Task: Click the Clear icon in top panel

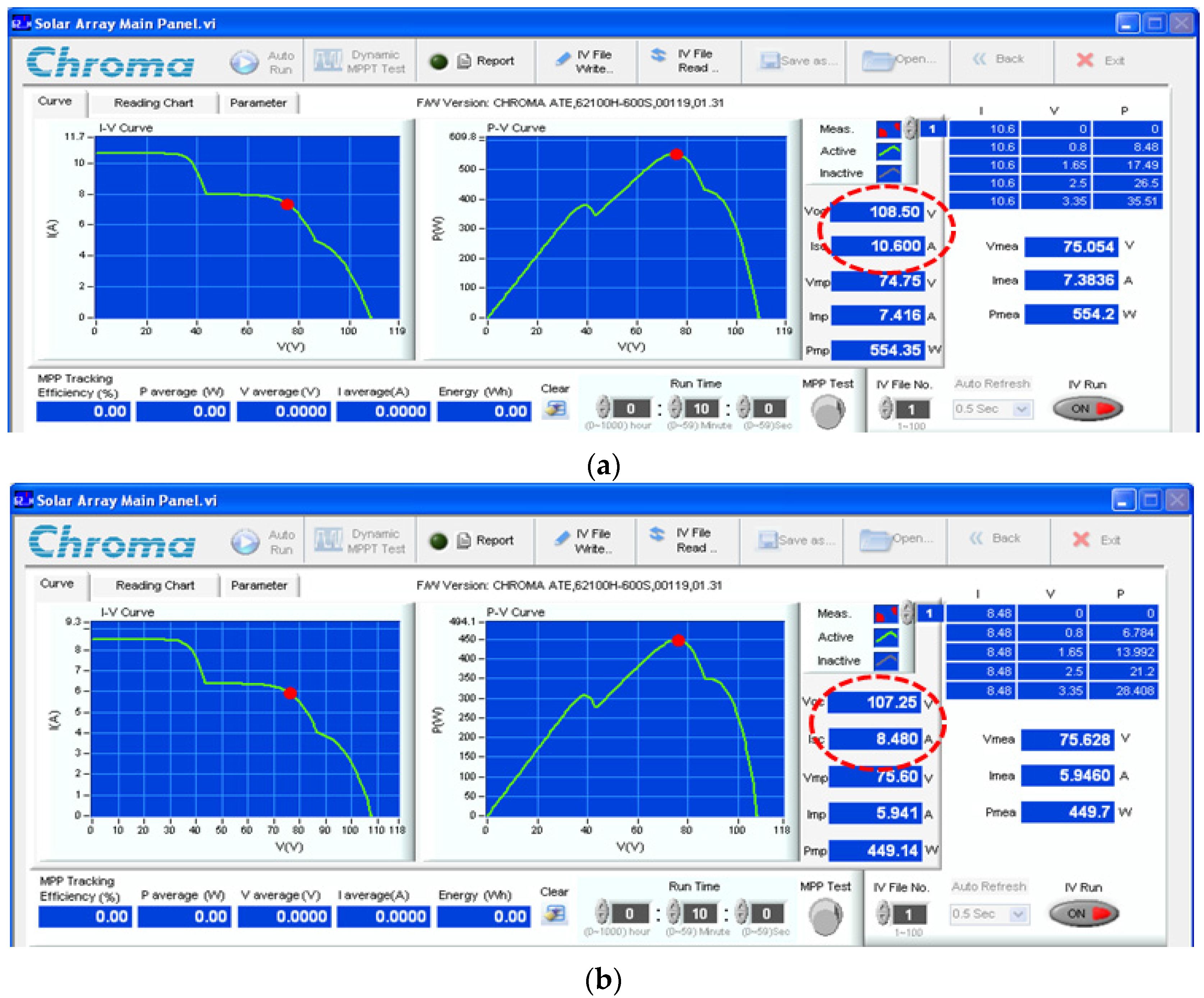Action: [x=555, y=409]
